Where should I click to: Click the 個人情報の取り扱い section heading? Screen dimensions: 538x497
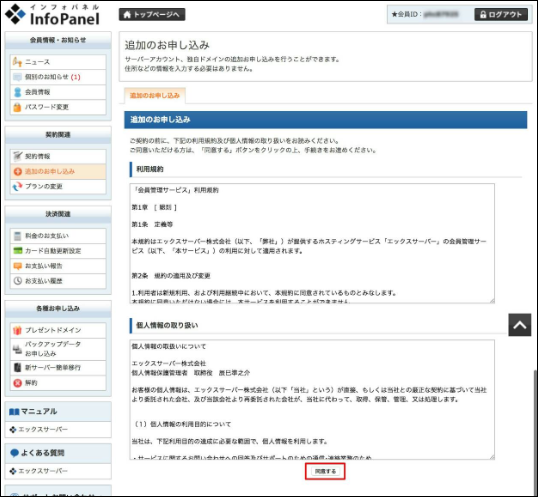coord(167,326)
